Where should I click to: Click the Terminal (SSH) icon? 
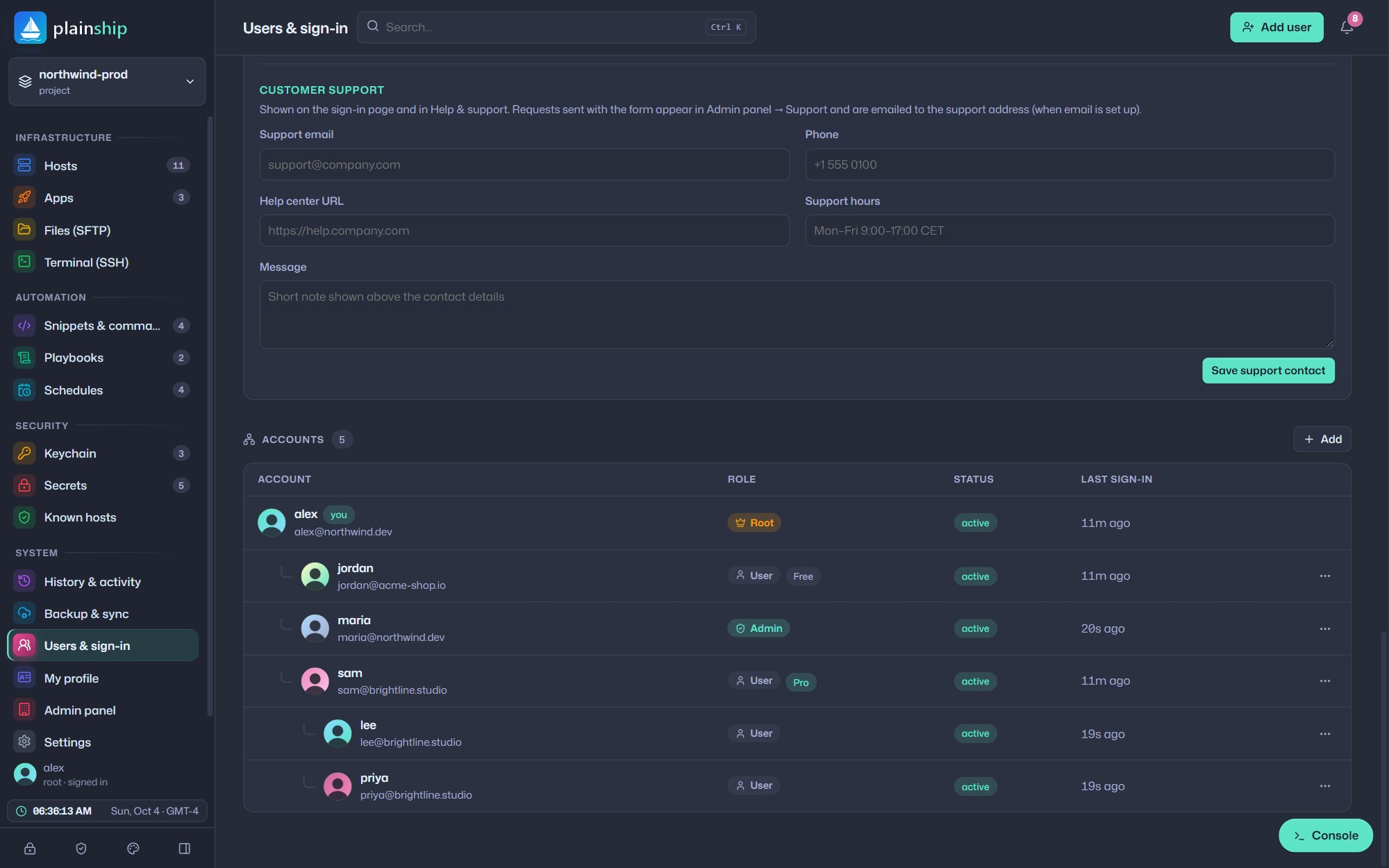(x=24, y=262)
